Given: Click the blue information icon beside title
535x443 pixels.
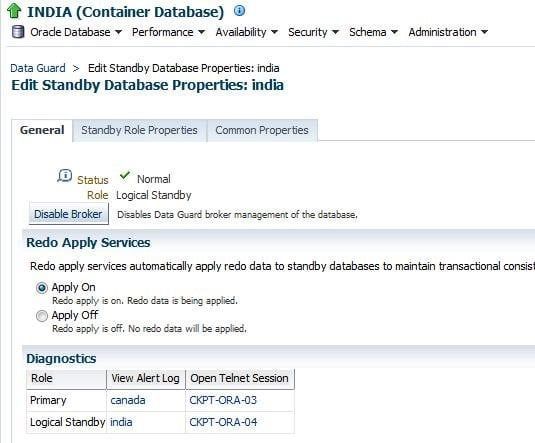Looking at the screenshot, I should 239,11.
